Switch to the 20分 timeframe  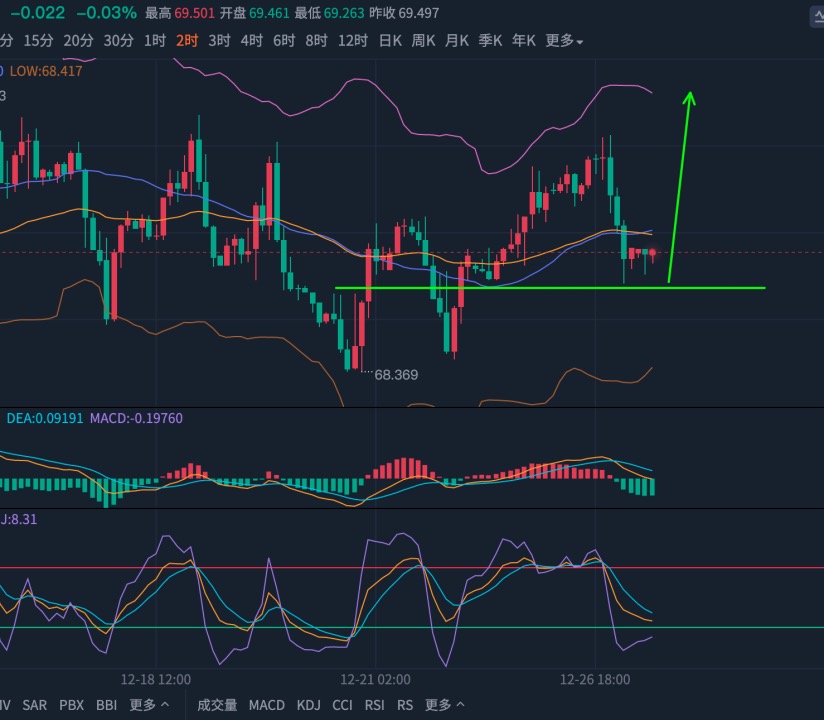tap(78, 40)
